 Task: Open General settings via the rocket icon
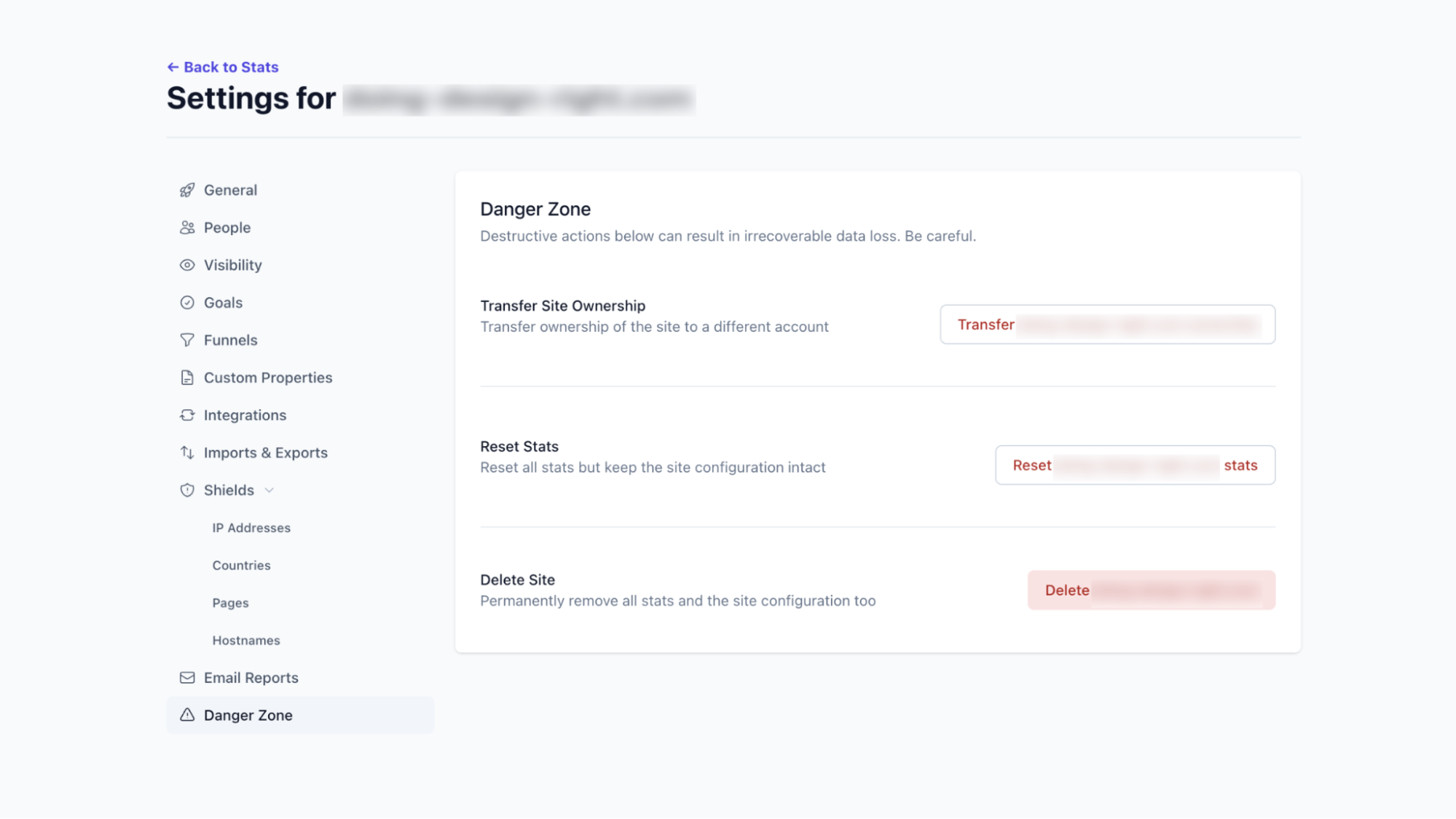pos(187,189)
